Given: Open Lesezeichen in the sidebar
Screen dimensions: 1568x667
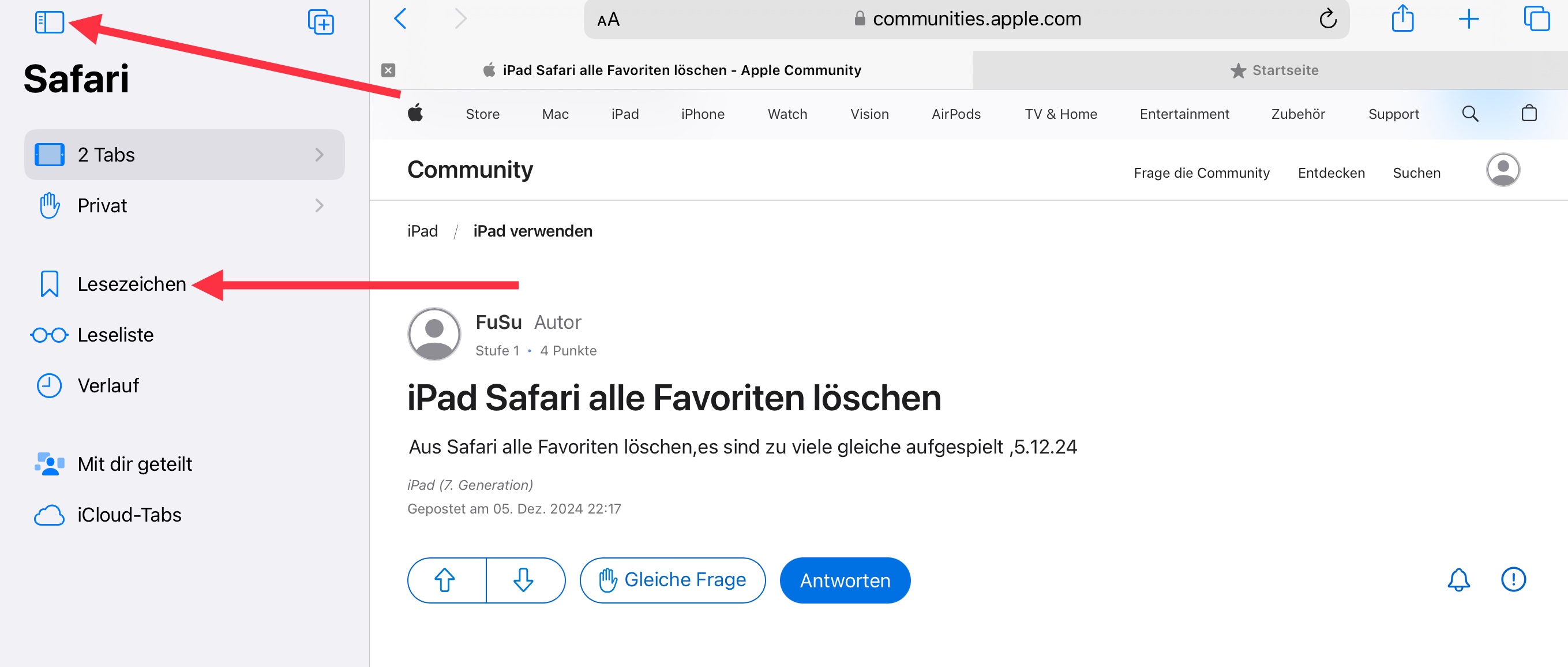Looking at the screenshot, I should tap(132, 284).
